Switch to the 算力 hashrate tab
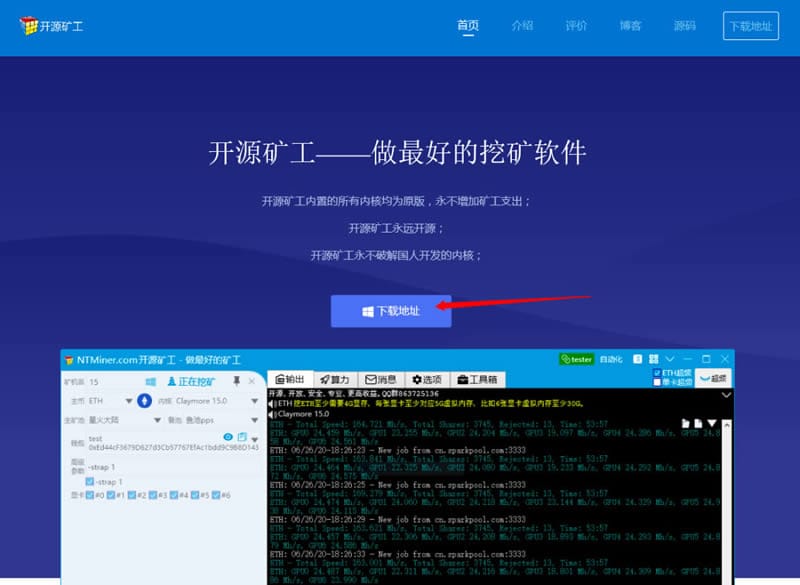Image resolution: width=800 pixels, height=585 pixels. click(334, 379)
